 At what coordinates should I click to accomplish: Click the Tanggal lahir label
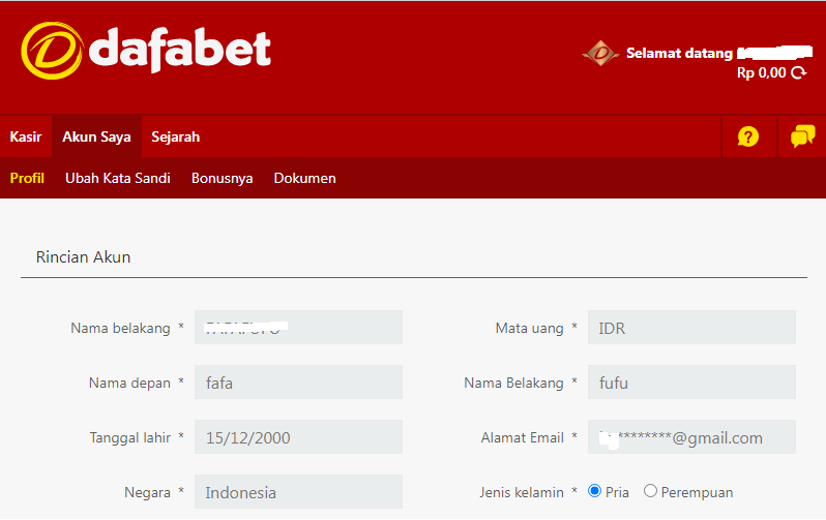(x=130, y=437)
